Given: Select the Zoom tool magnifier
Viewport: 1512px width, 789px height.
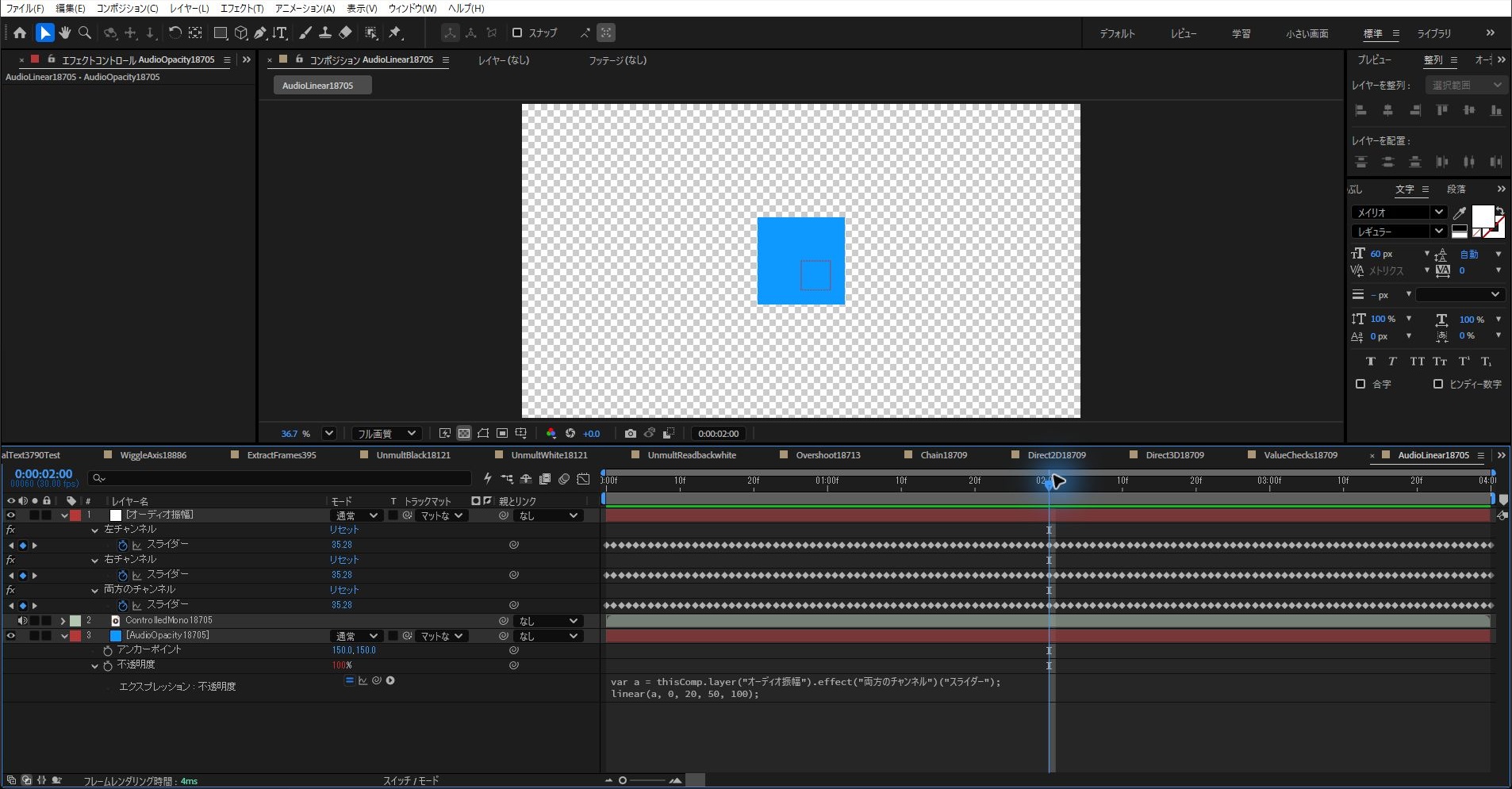Looking at the screenshot, I should [x=85, y=33].
